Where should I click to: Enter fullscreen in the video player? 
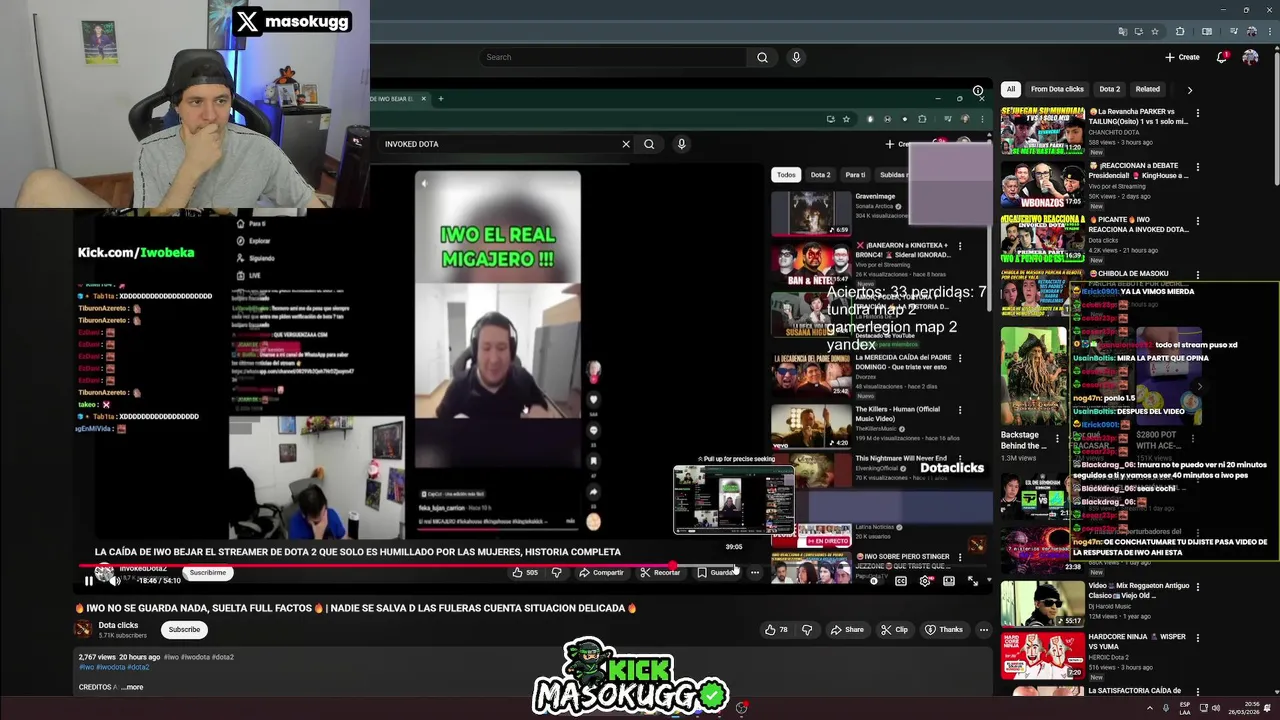973,581
